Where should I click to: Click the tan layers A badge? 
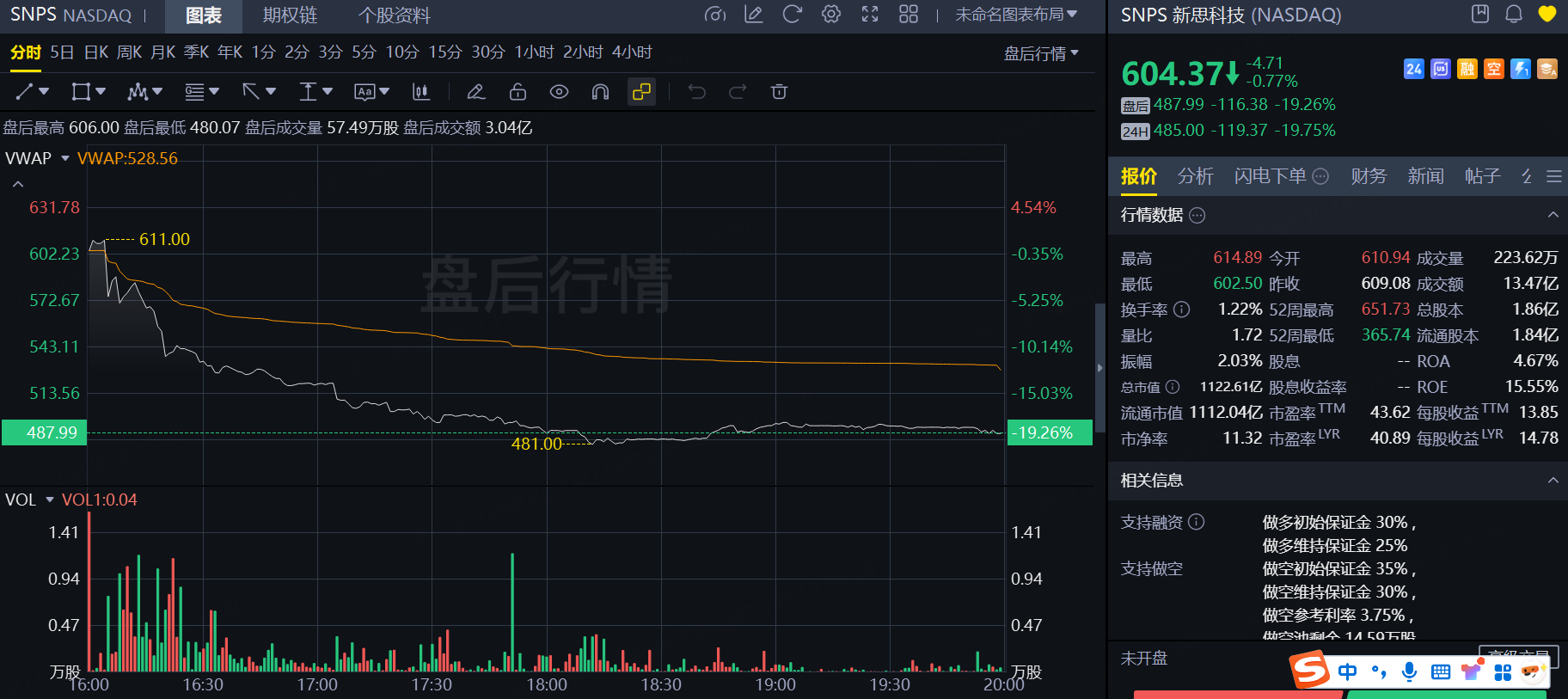1547,69
